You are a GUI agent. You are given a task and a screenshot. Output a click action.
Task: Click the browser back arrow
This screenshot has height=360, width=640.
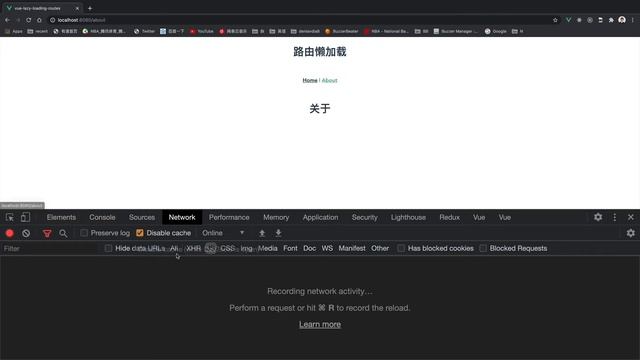(7, 20)
